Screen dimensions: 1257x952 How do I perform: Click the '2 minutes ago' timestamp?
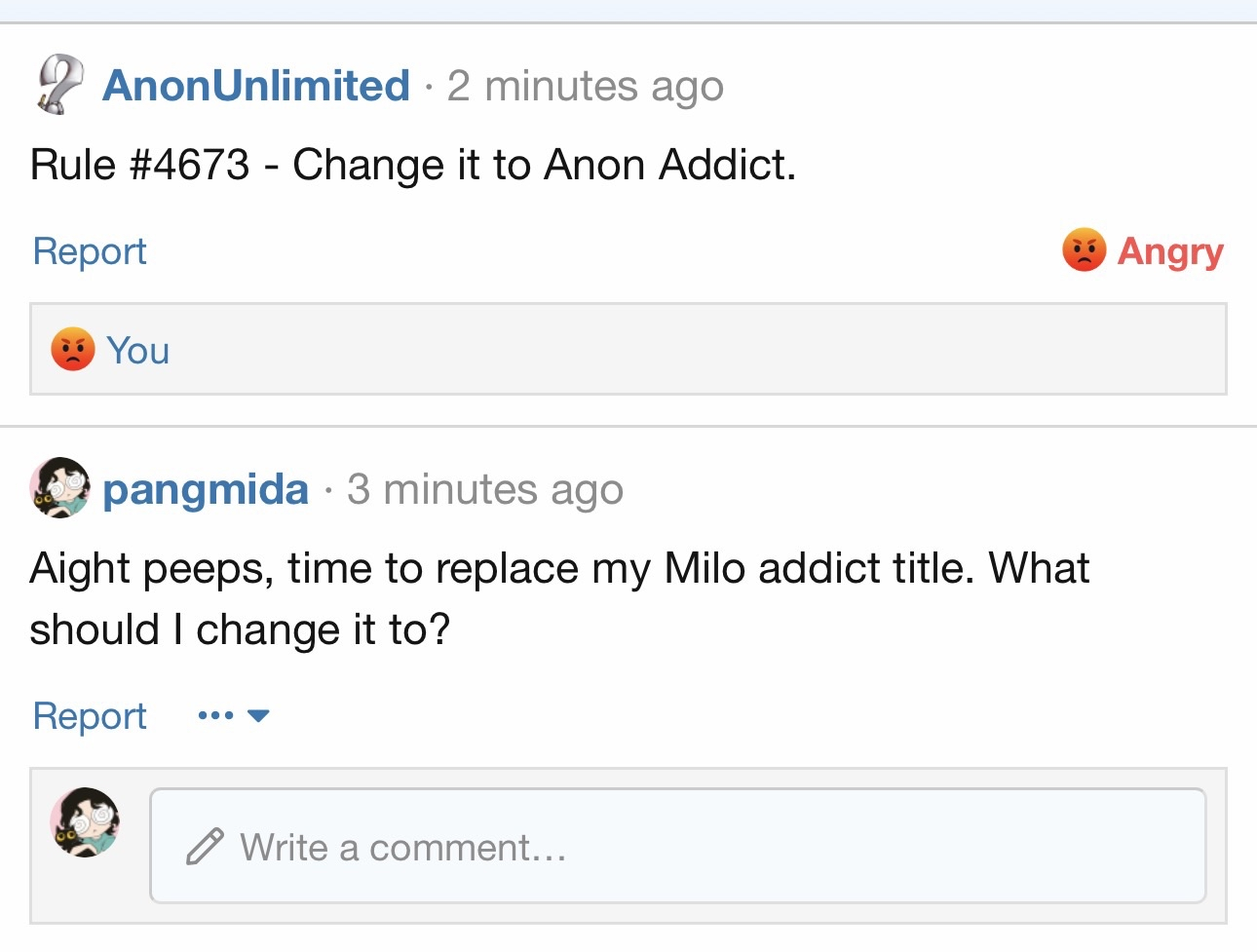click(x=585, y=86)
